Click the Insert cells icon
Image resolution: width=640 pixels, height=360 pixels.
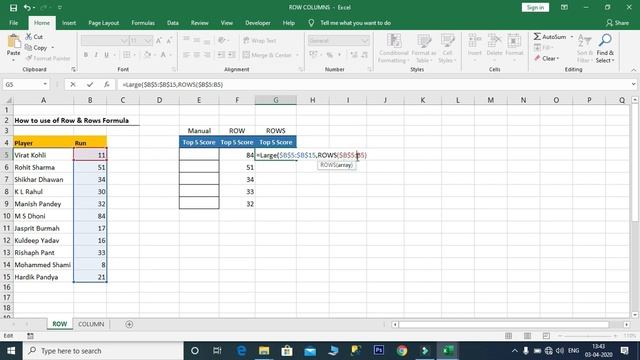pos(474,41)
